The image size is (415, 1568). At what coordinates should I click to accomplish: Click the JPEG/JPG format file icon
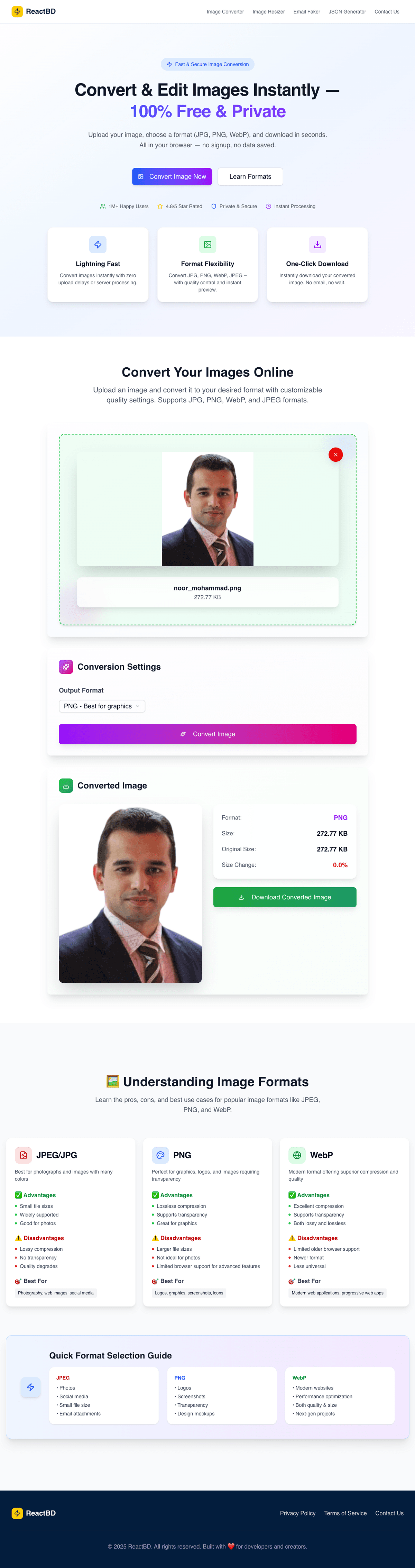tap(23, 1155)
